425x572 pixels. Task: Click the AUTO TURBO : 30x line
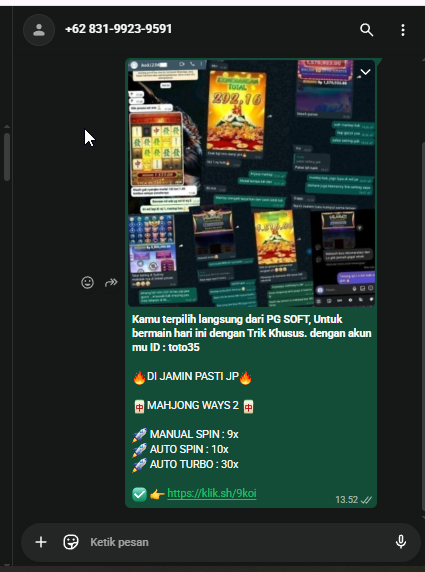(x=185, y=464)
